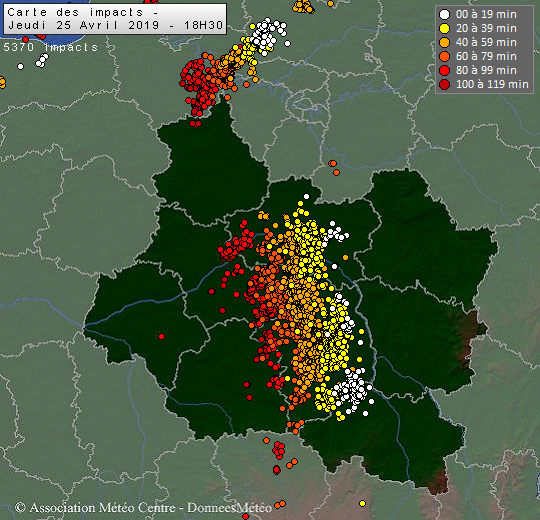Click the single white impact dot at the far upper left
The width and height of the screenshot is (540, 520).
(x=21, y=66)
